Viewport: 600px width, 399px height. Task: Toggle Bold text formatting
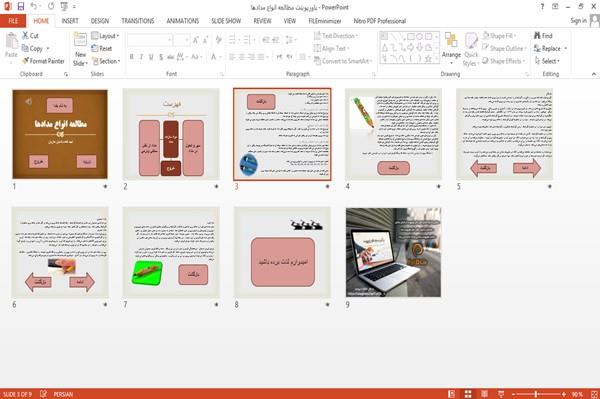(132, 57)
